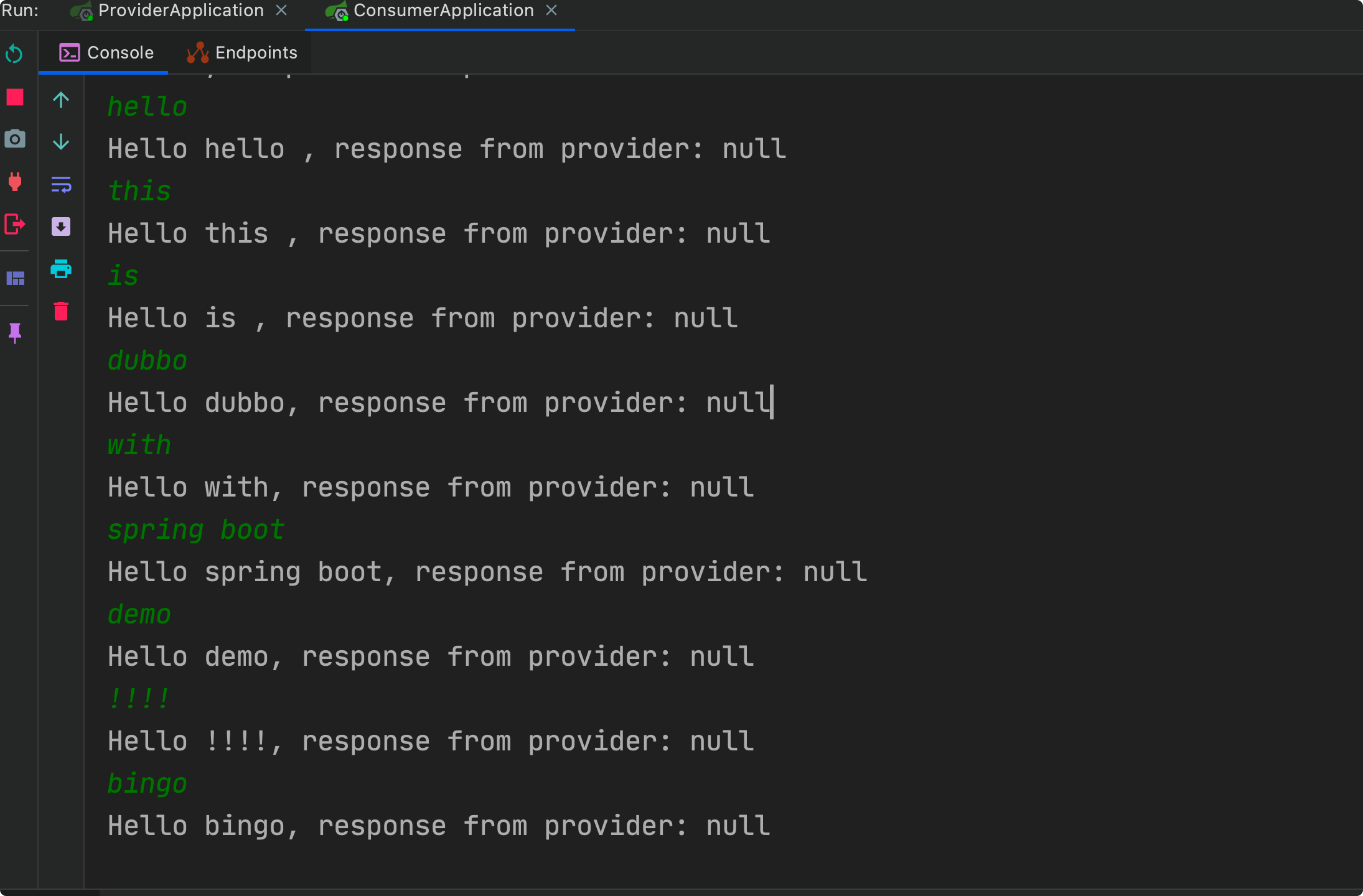Click the Console tab terminal icon
The image size is (1363, 896).
[x=69, y=53]
